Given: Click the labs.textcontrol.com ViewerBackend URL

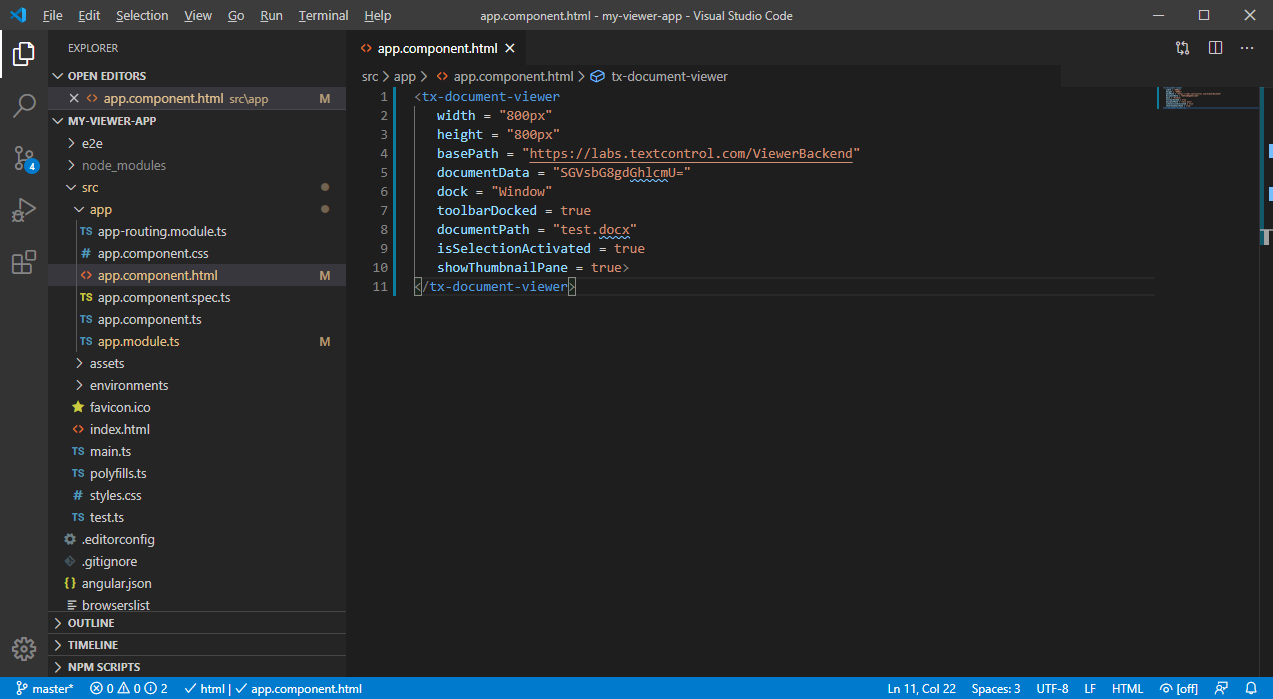Looking at the screenshot, I should [x=691, y=153].
